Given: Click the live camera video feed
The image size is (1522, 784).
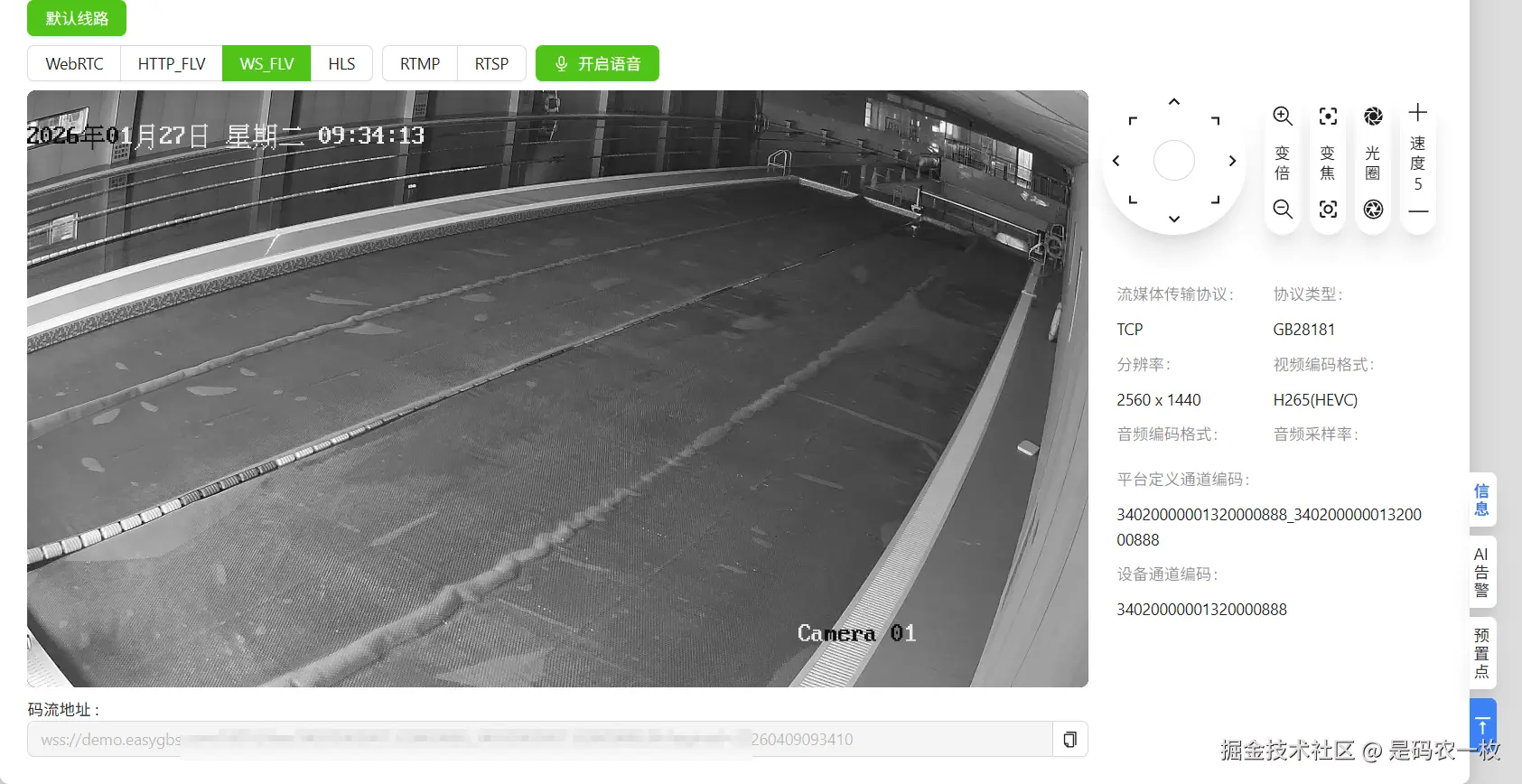Looking at the screenshot, I should pos(557,388).
